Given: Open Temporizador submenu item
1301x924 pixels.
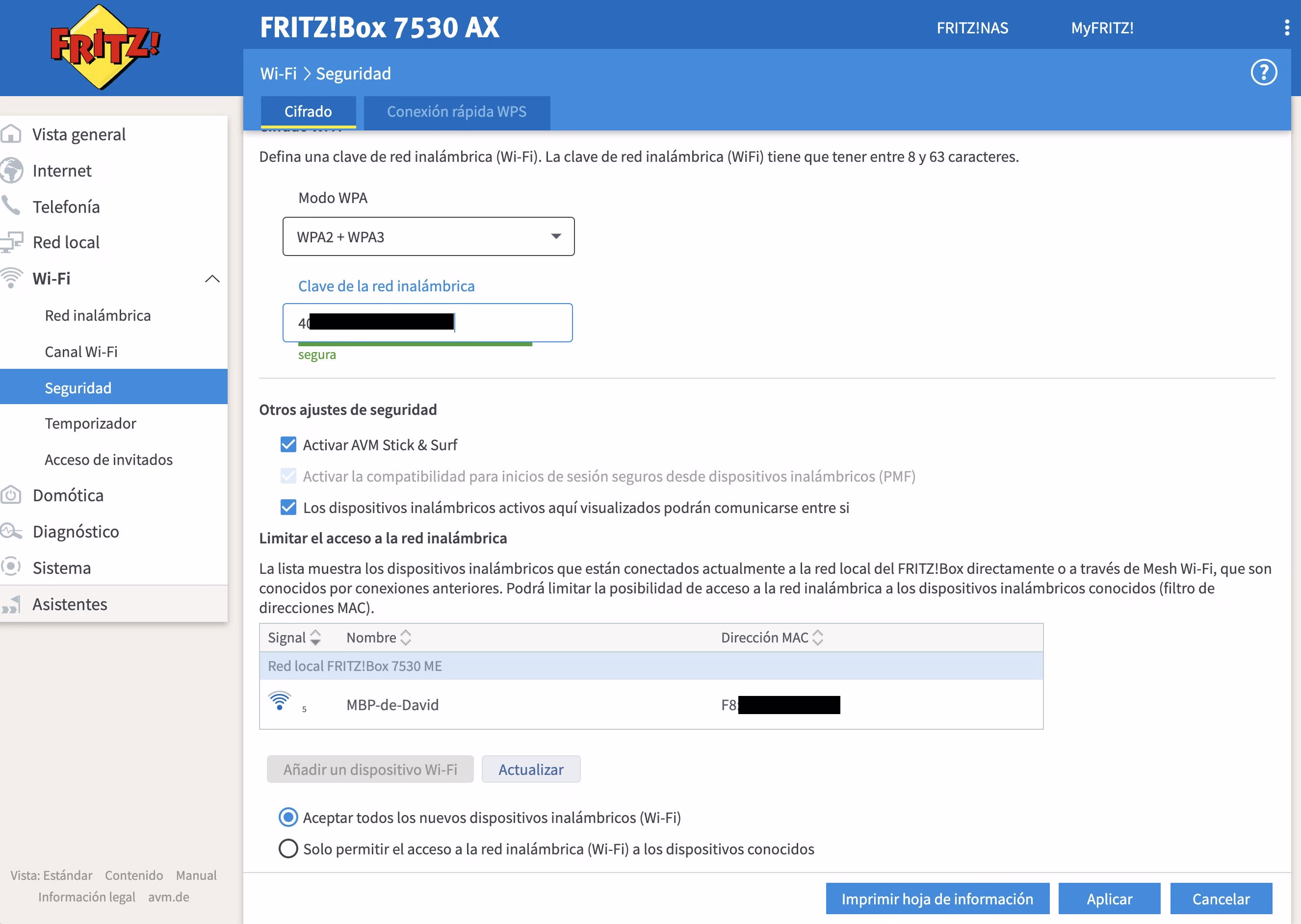Looking at the screenshot, I should pos(90,423).
